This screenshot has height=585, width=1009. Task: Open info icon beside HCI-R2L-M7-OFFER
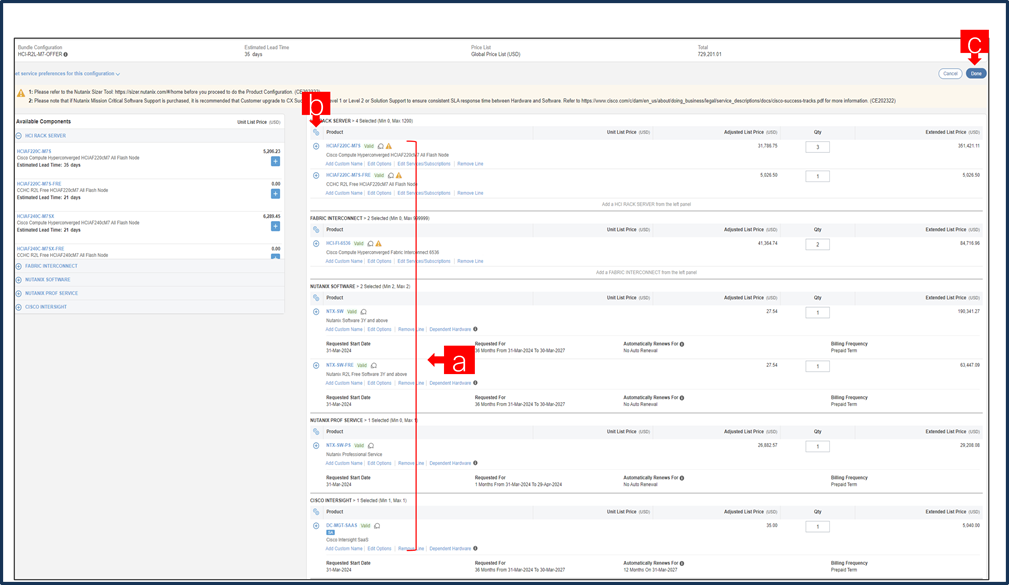tap(66, 55)
